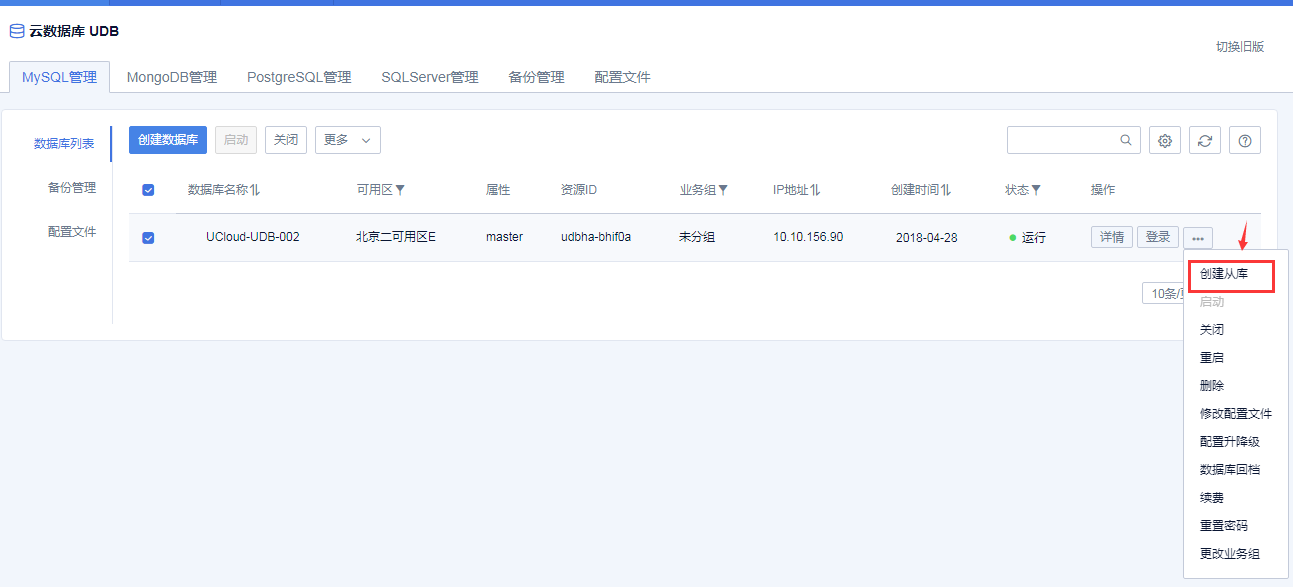
Task: Expand the 更多 dropdown menu
Action: 347,140
